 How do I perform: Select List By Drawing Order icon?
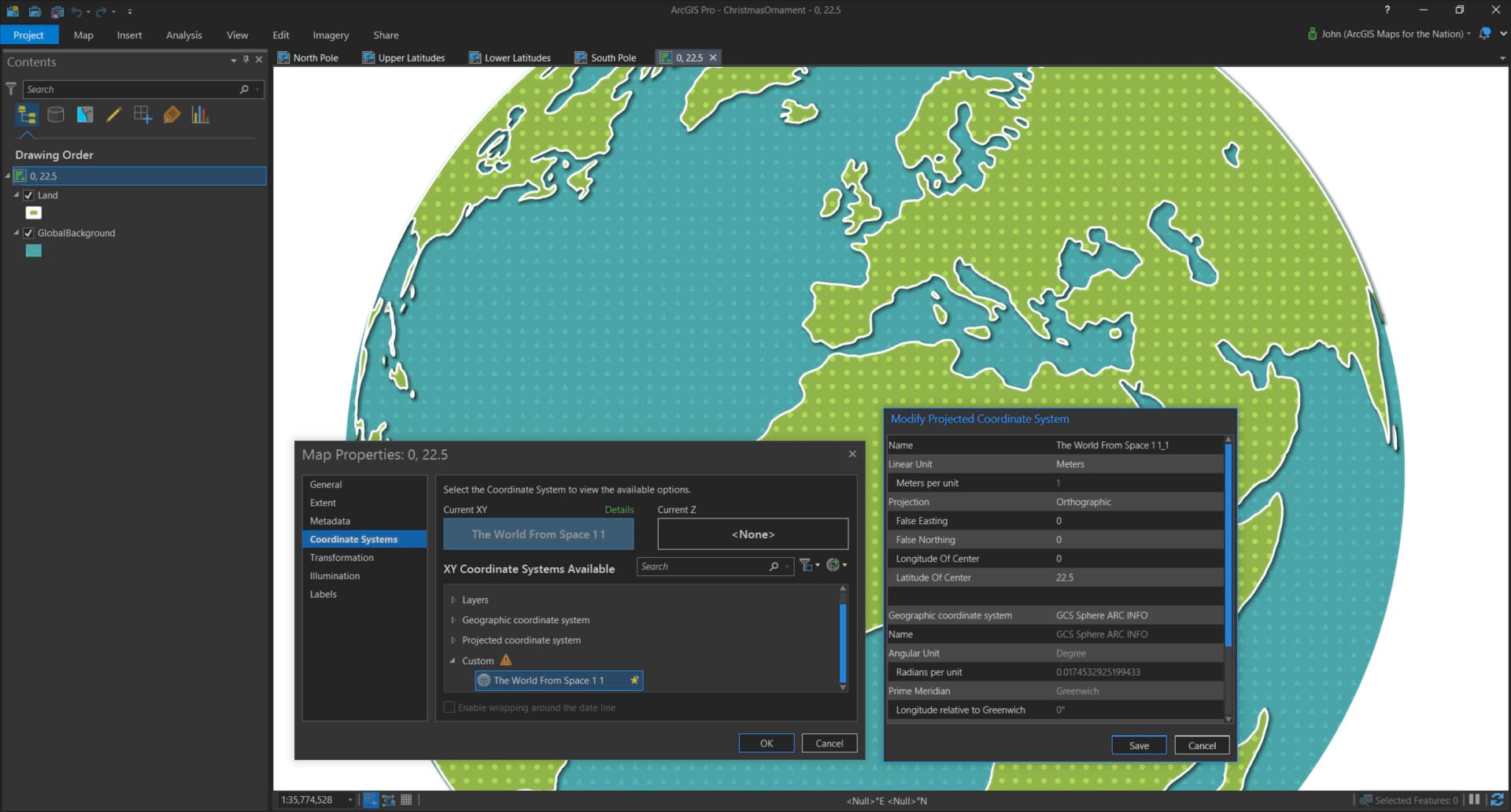click(27, 116)
